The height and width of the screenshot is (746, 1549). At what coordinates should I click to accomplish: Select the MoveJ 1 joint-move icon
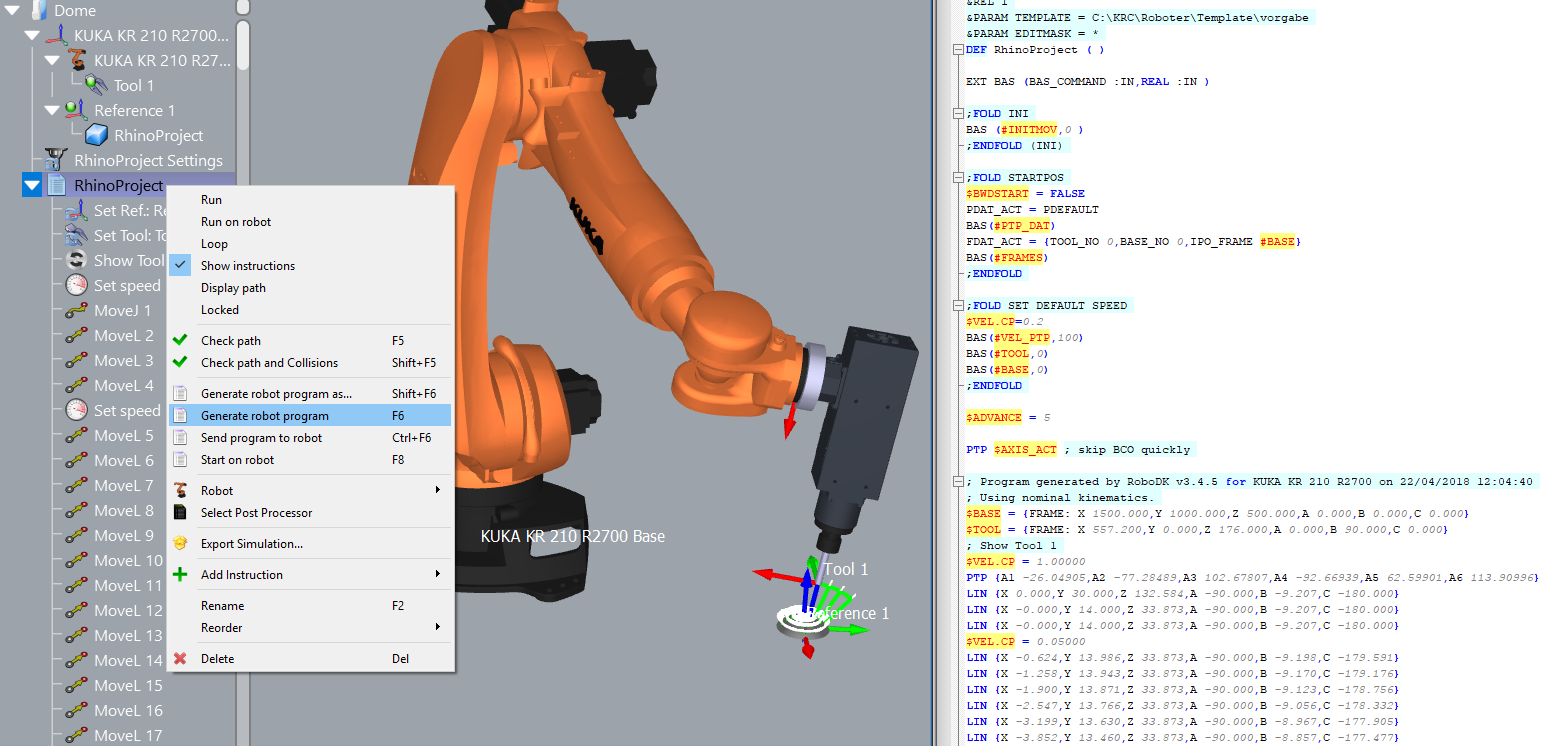tap(76, 310)
